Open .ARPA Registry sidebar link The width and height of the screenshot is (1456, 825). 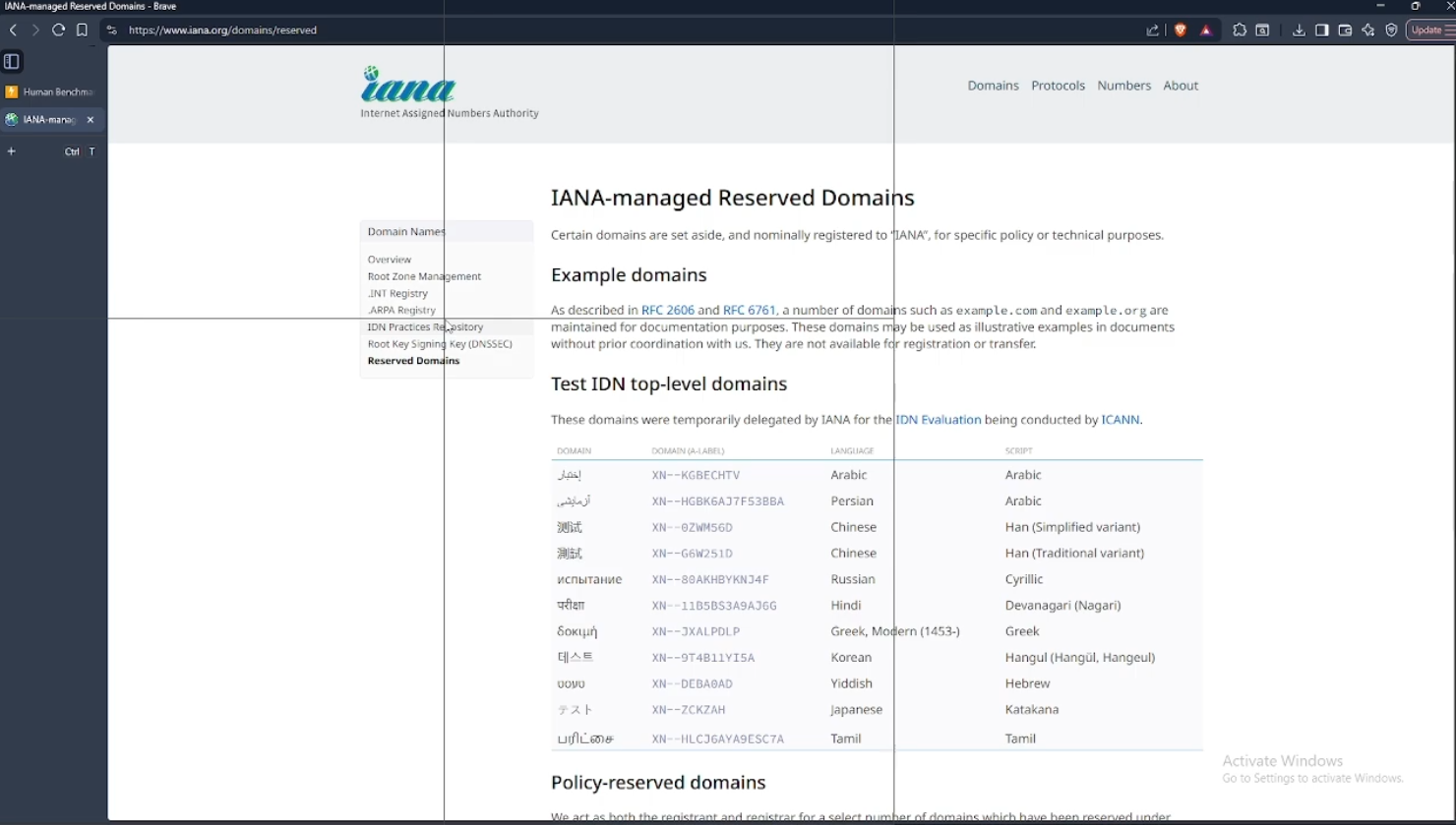coord(401,310)
